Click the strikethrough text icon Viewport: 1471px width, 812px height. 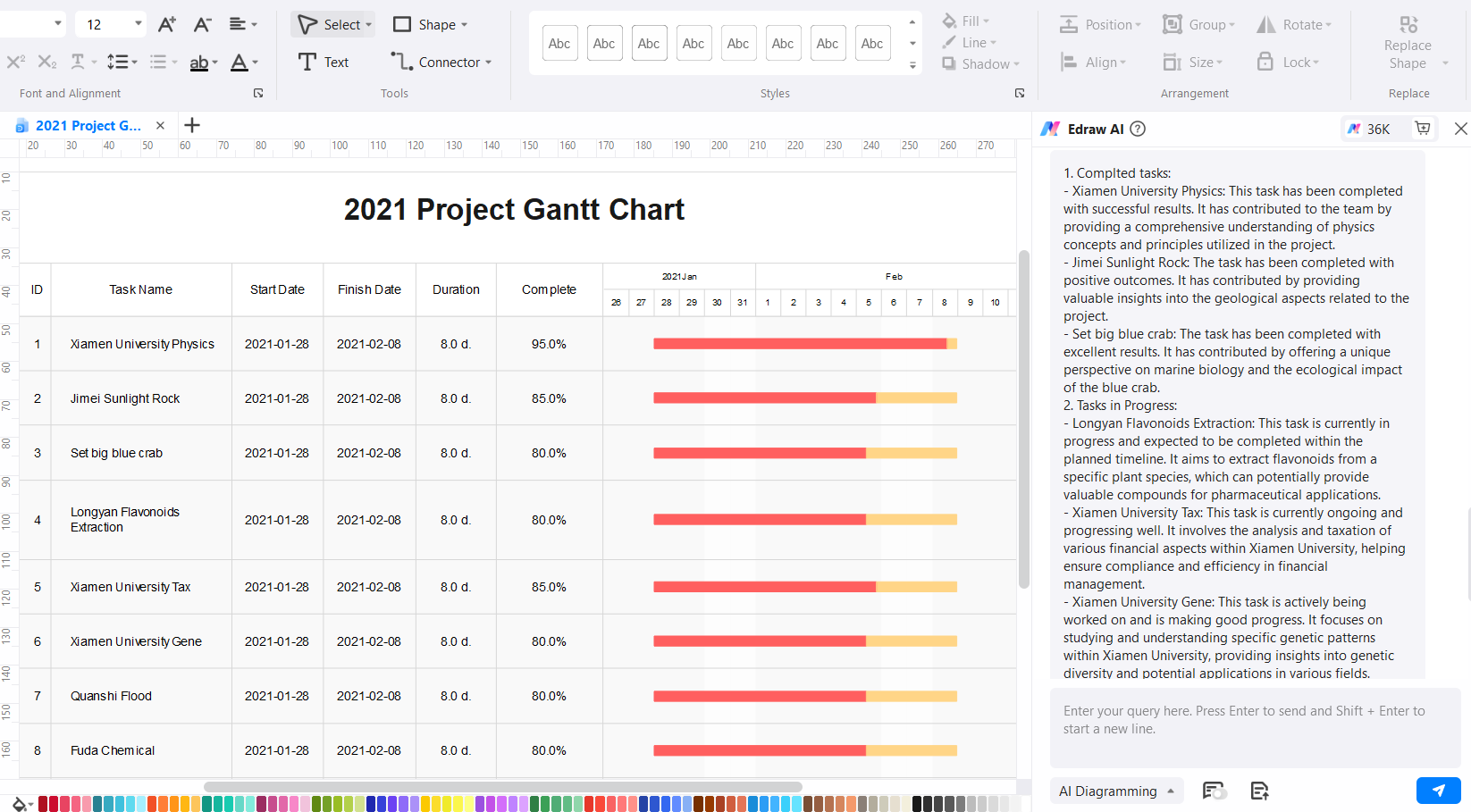tap(78, 62)
